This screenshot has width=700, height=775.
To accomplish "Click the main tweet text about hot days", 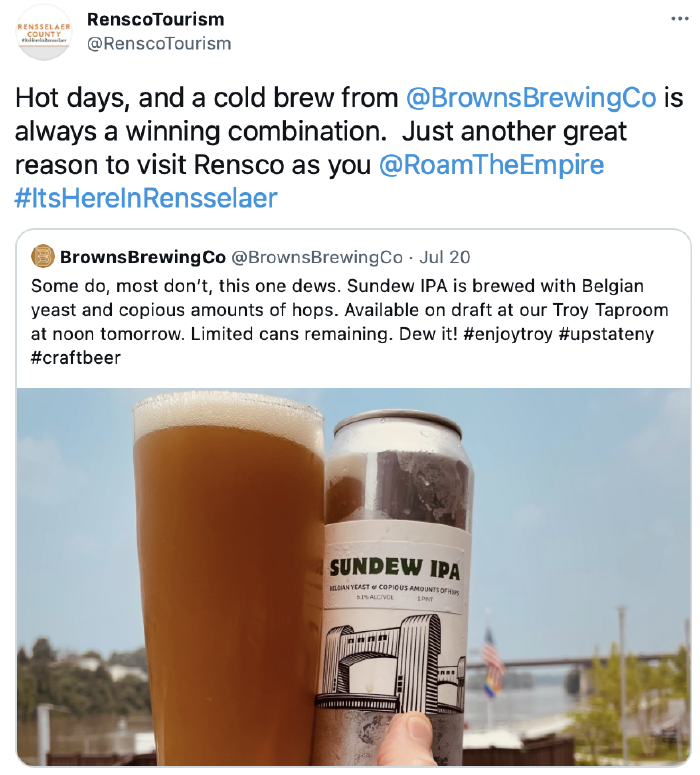I will pyautogui.click(x=349, y=148).
